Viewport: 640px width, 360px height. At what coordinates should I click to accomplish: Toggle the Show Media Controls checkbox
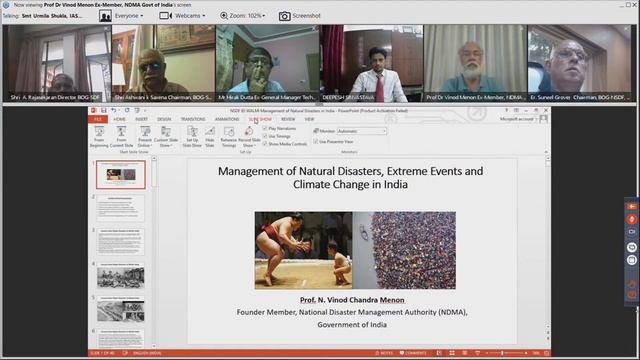coord(265,144)
